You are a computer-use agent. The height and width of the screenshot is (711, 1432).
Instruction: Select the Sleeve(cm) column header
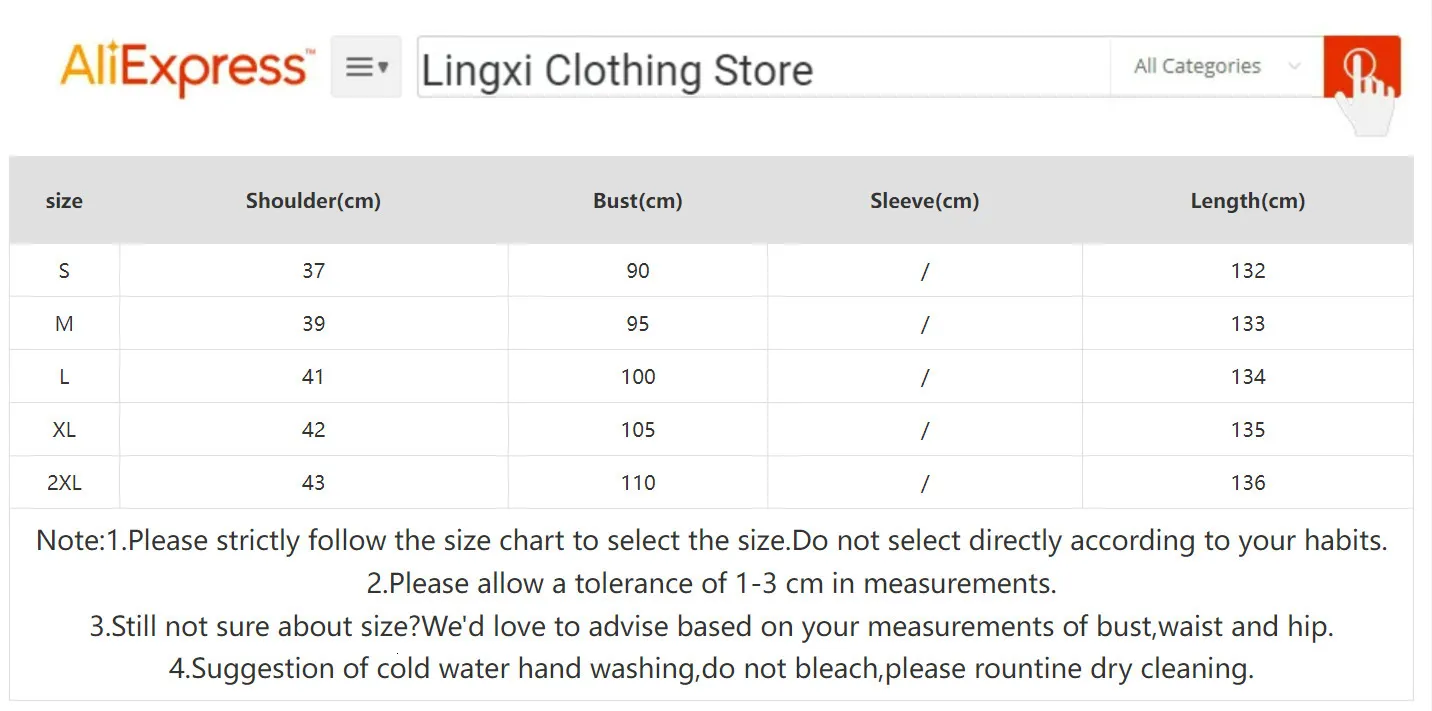924,201
